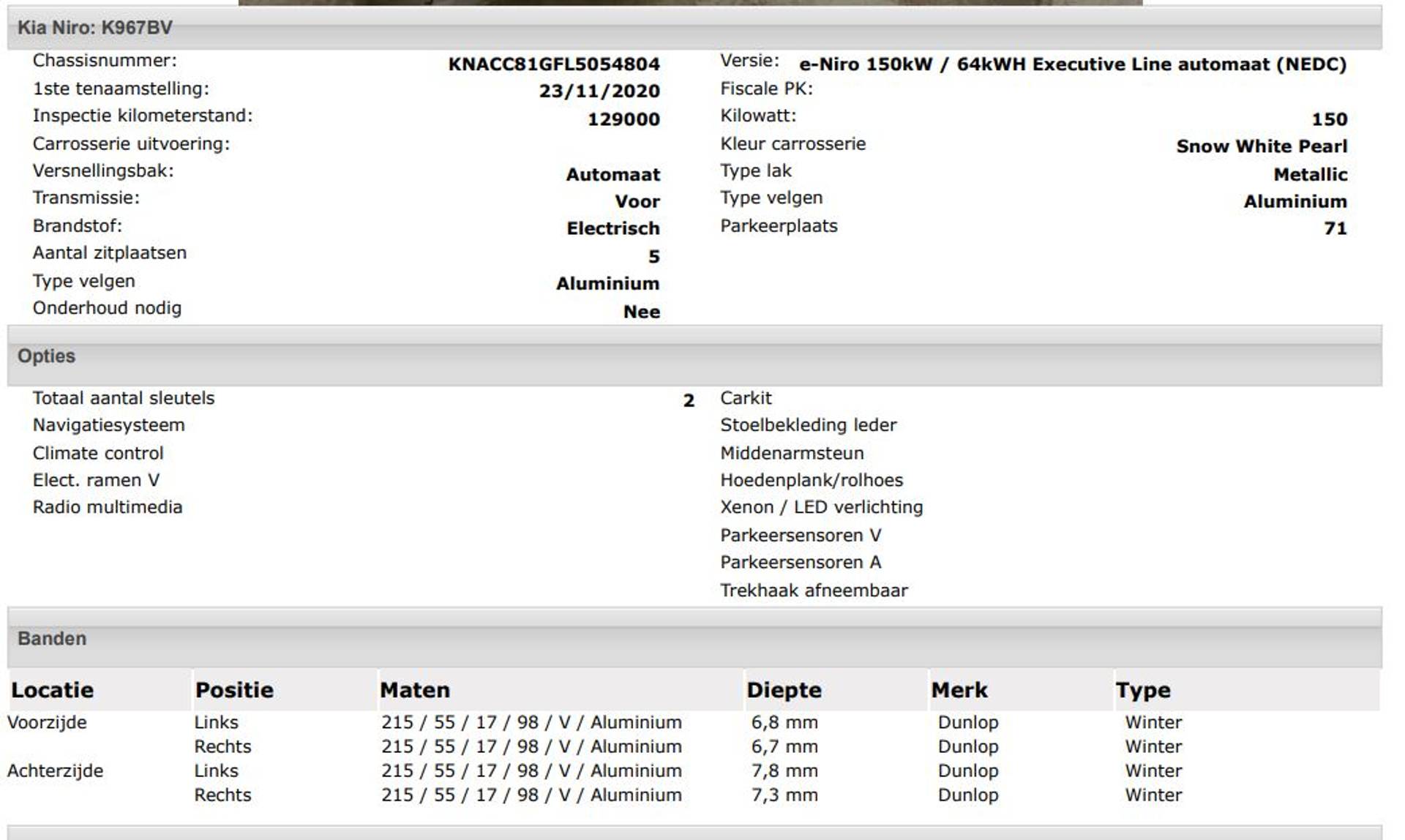This screenshot has height=840, width=1405.
Task: Click the Locatie column header
Action: click(x=53, y=690)
